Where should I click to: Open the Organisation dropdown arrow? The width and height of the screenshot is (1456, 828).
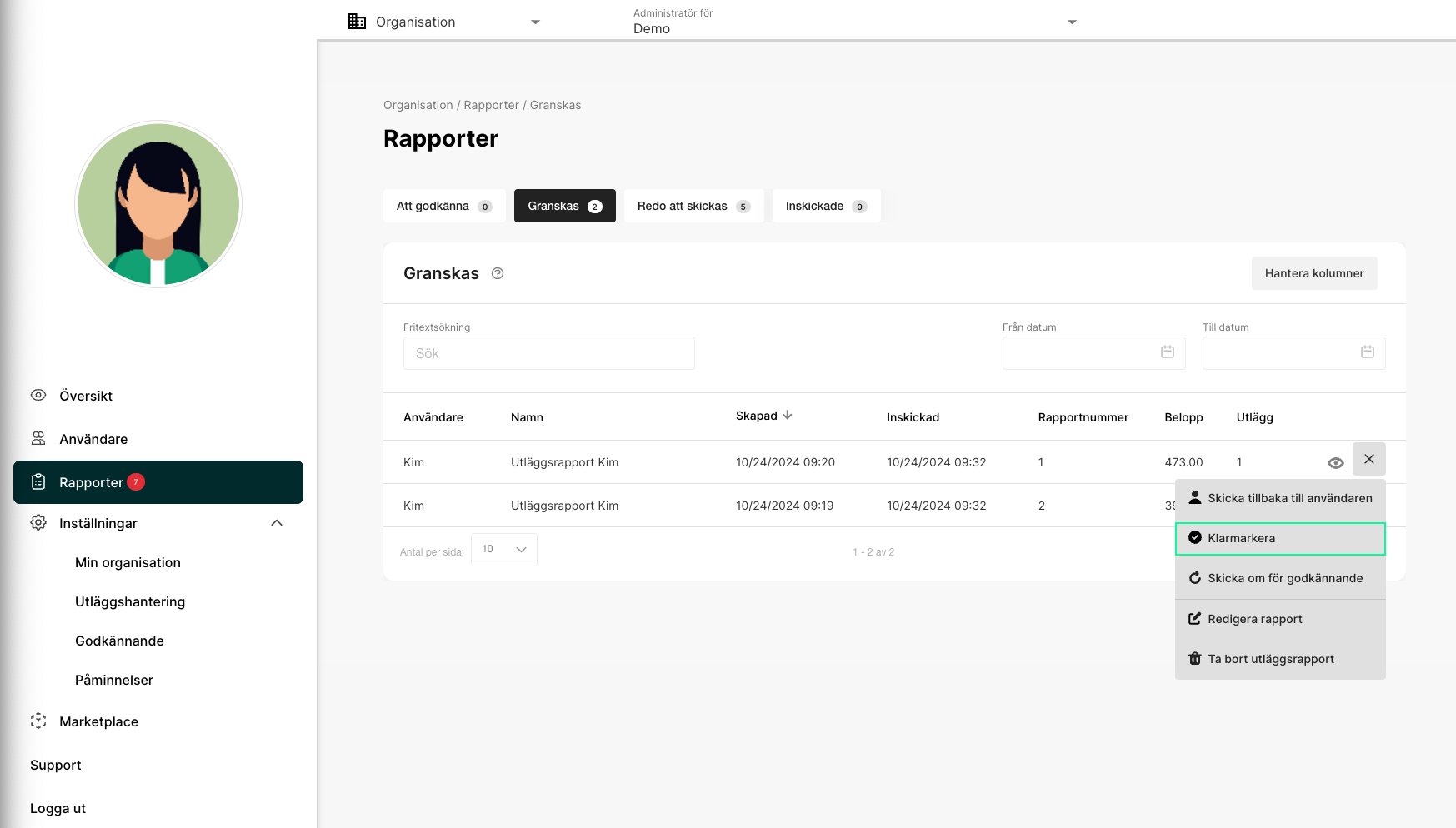click(x=535, y=22)
